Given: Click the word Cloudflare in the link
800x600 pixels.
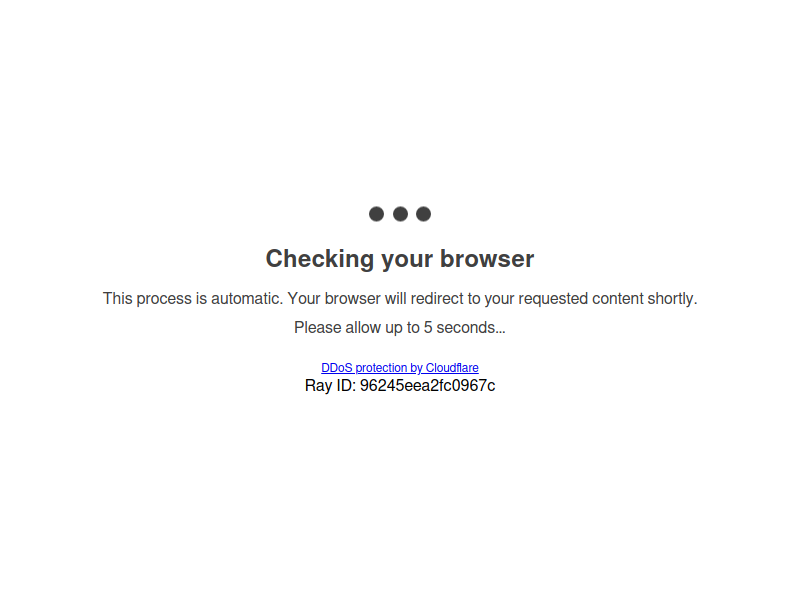Looking at the screenshot, I should 452,368.
